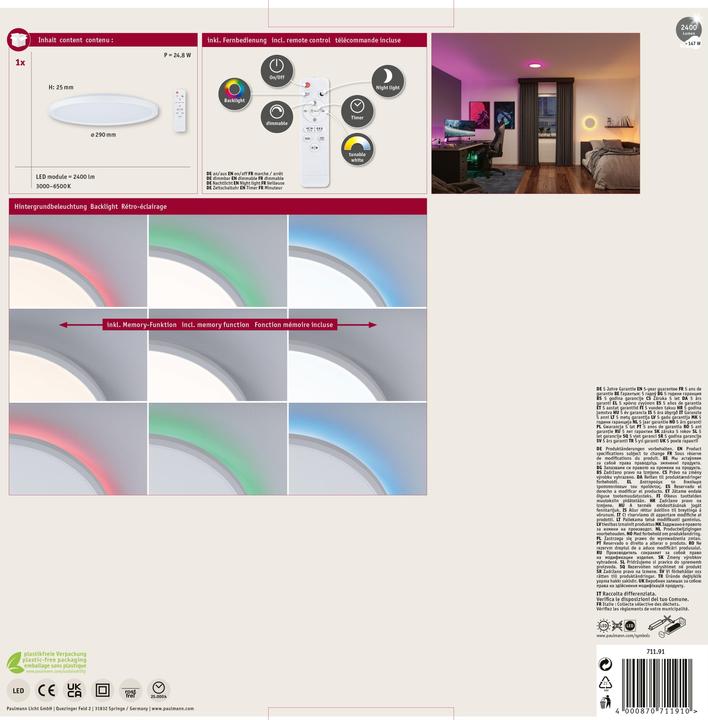Click the '5 Jahre Garantie' guarantee paragraph
The height and width of the screenshot is (720, 708).
click(649, 415)
